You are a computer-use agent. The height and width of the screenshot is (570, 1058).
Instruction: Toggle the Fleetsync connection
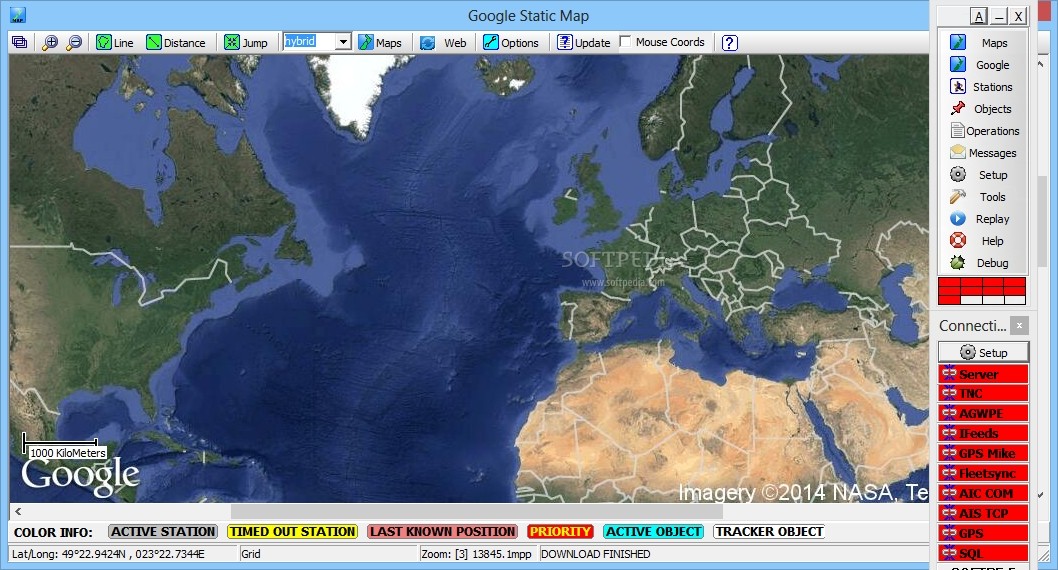click(x=983, y=473)
